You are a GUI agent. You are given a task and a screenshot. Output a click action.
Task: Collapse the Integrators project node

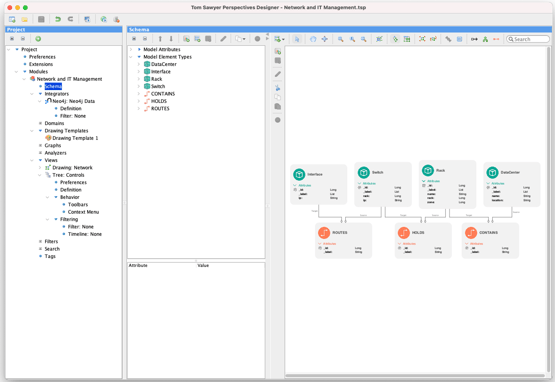(32, 93)
